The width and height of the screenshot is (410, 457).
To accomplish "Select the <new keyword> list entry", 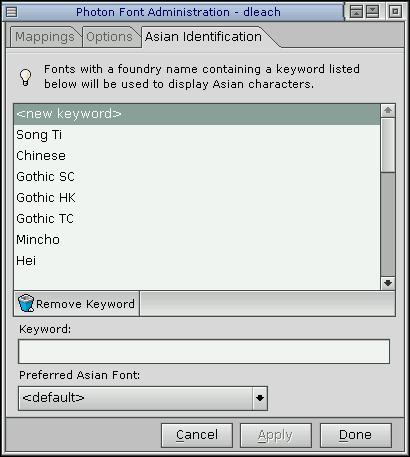I will pyautogui.click(x=197, y=114).
